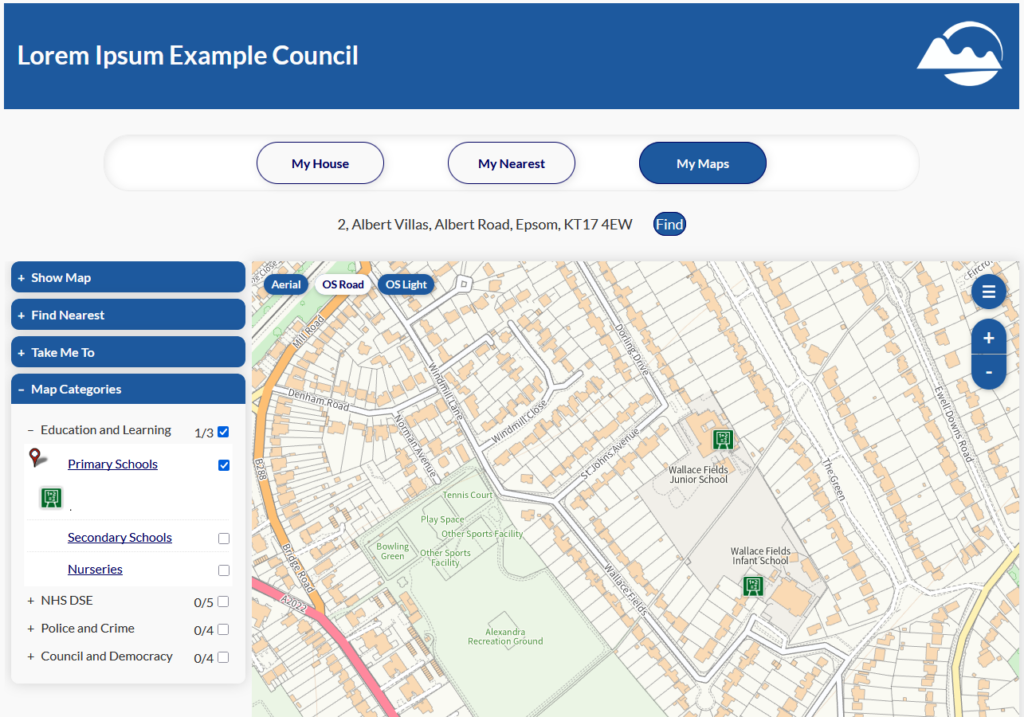Switch basemap to Aerial
Screen dimensions: 1024x717
pyautogui.click(x=286, y=284)
